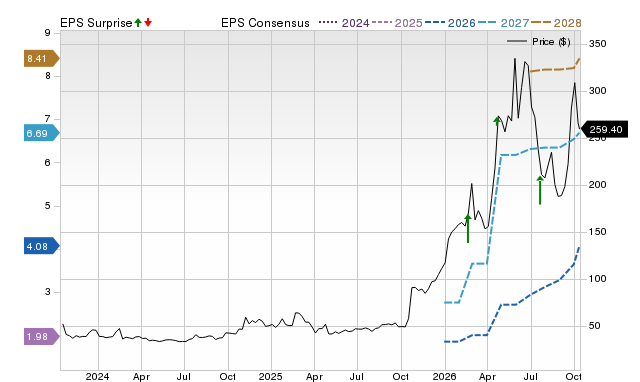
Task: Click the red EPS Surprise down arrow in legend
Action: pos(148,23)
